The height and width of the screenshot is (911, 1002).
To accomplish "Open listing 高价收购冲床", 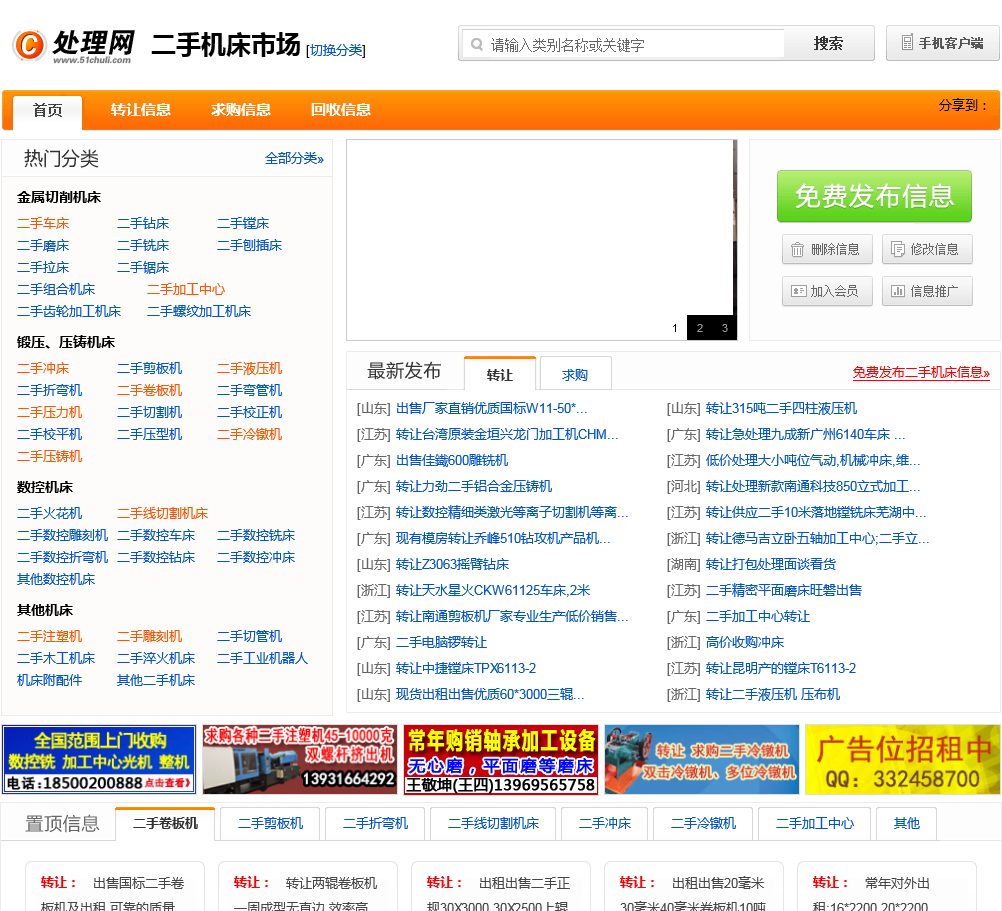I will 744,643.
